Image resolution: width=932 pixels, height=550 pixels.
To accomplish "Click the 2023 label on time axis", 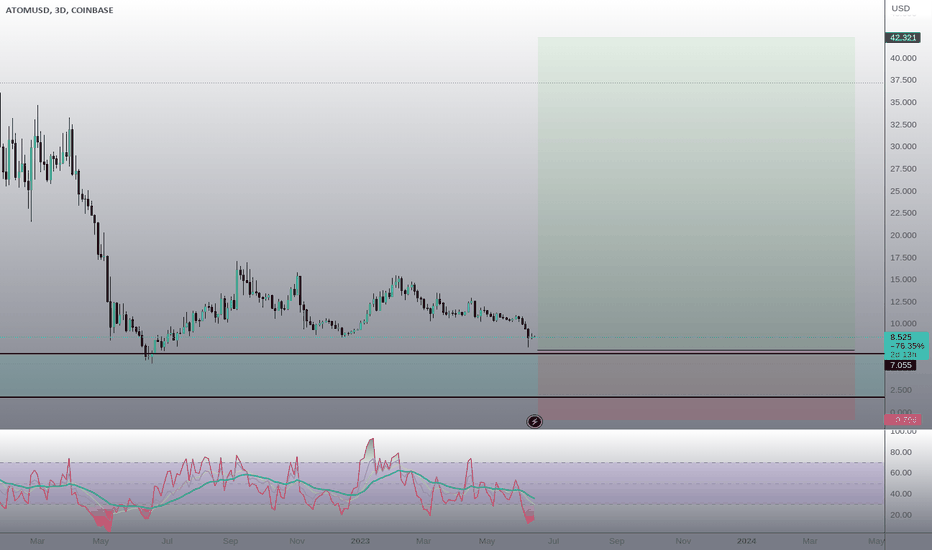I will [360, 541].
